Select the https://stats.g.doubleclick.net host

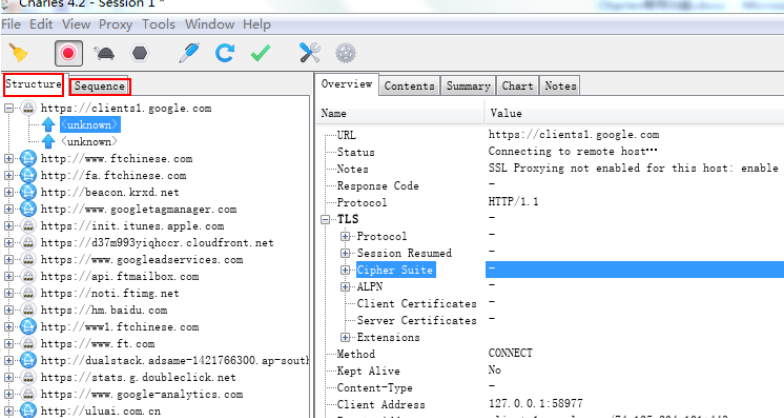pos(138,378)
